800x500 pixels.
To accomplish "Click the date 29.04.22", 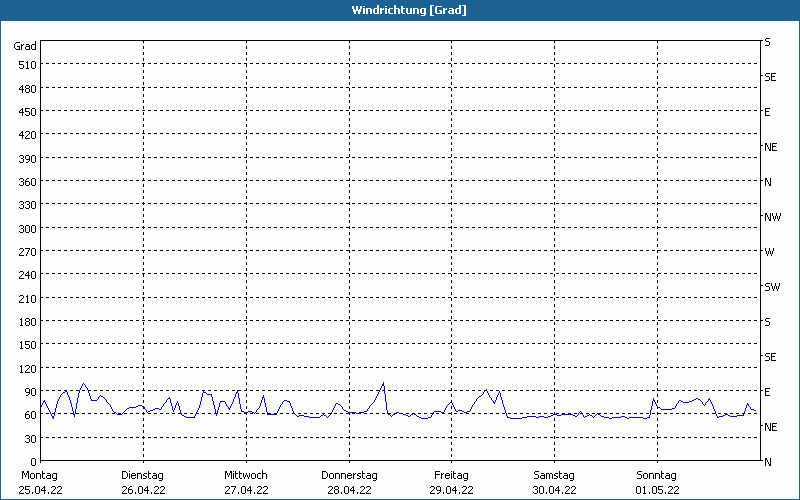I will point(452,490).
